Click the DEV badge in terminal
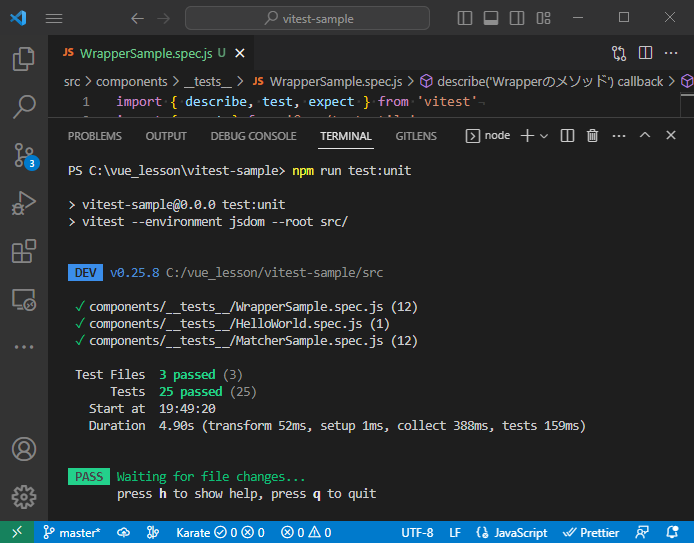The width and height of the screenshot is (694, 543). pyautogui.click(x=85, y=273)
